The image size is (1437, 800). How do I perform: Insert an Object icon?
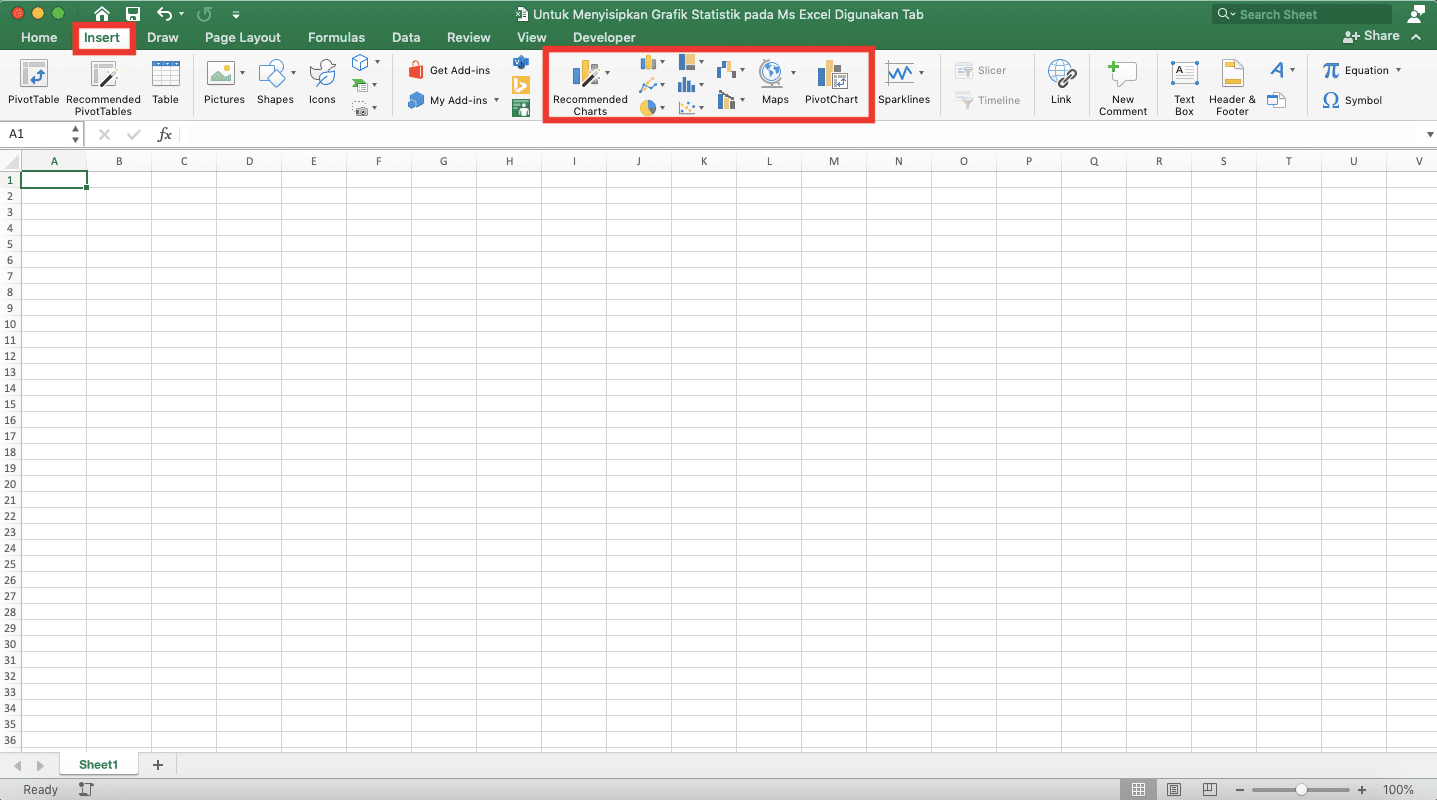tap(1276, 100)
